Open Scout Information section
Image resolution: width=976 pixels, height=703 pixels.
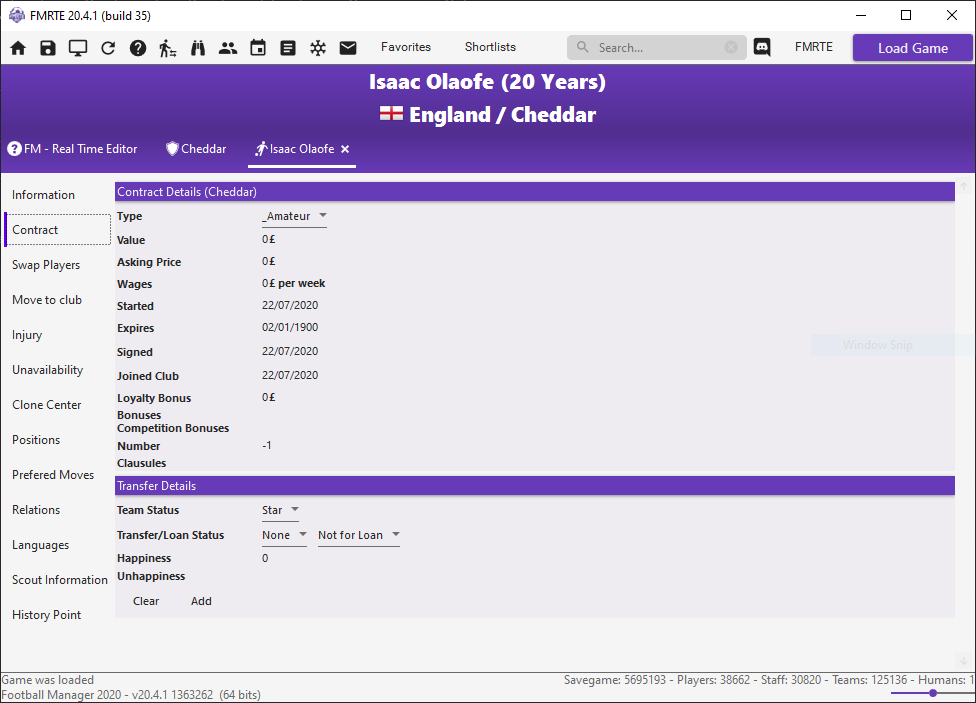60,580
